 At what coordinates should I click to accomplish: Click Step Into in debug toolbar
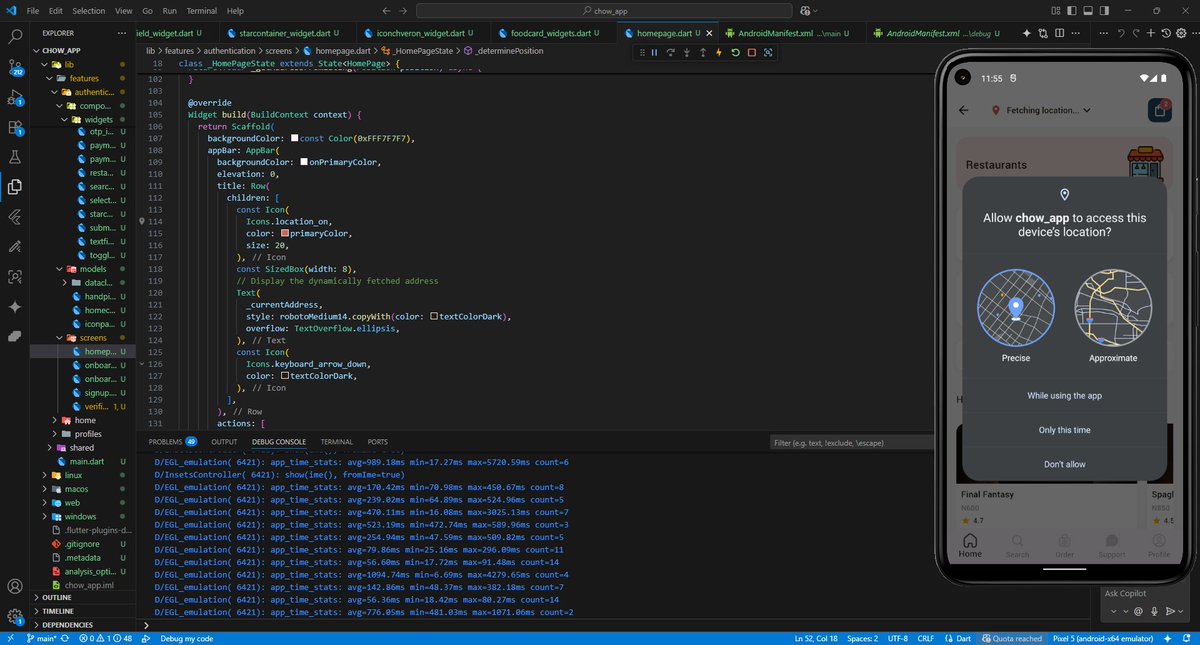coord(687,52)
